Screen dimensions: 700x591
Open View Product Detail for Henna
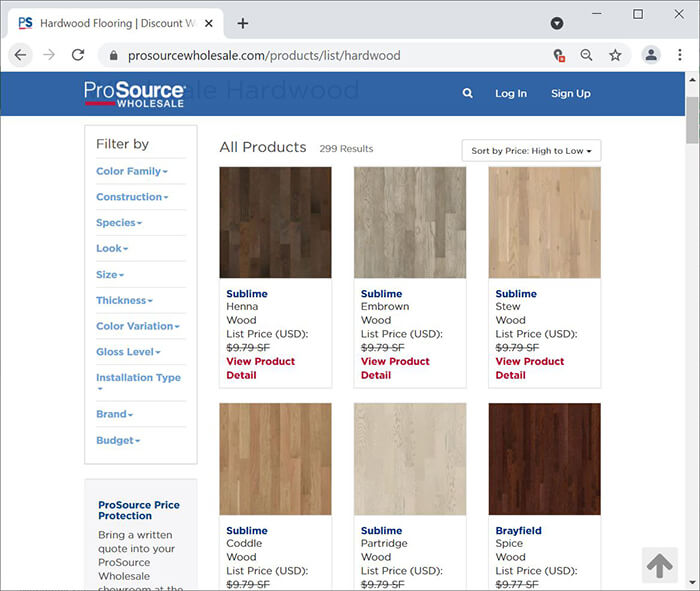coord(260,368)
